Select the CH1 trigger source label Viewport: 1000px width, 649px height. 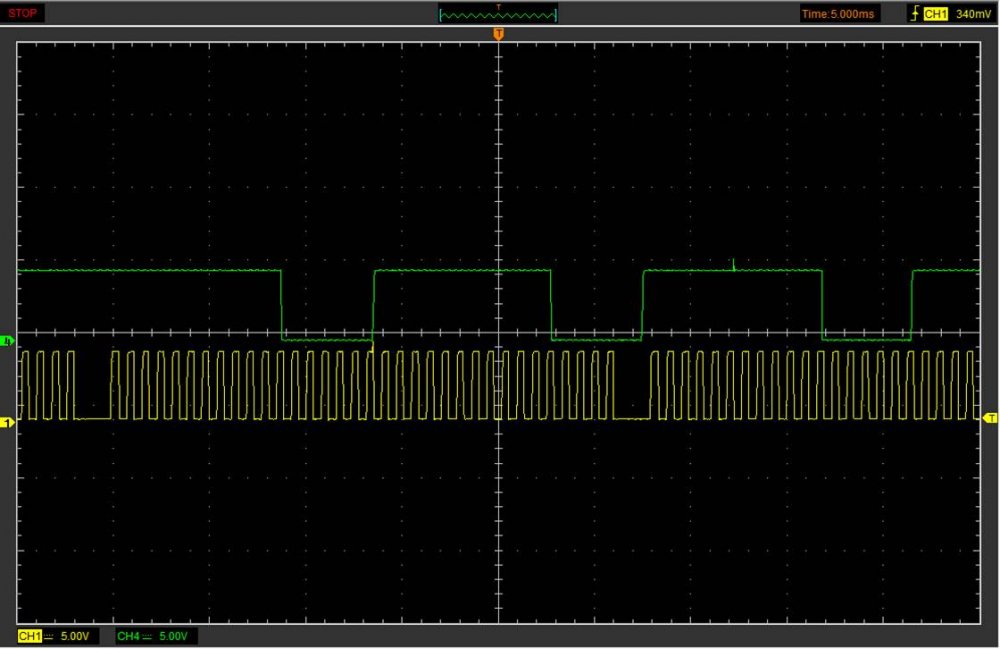pyautogui.click(x=935, y=14)
